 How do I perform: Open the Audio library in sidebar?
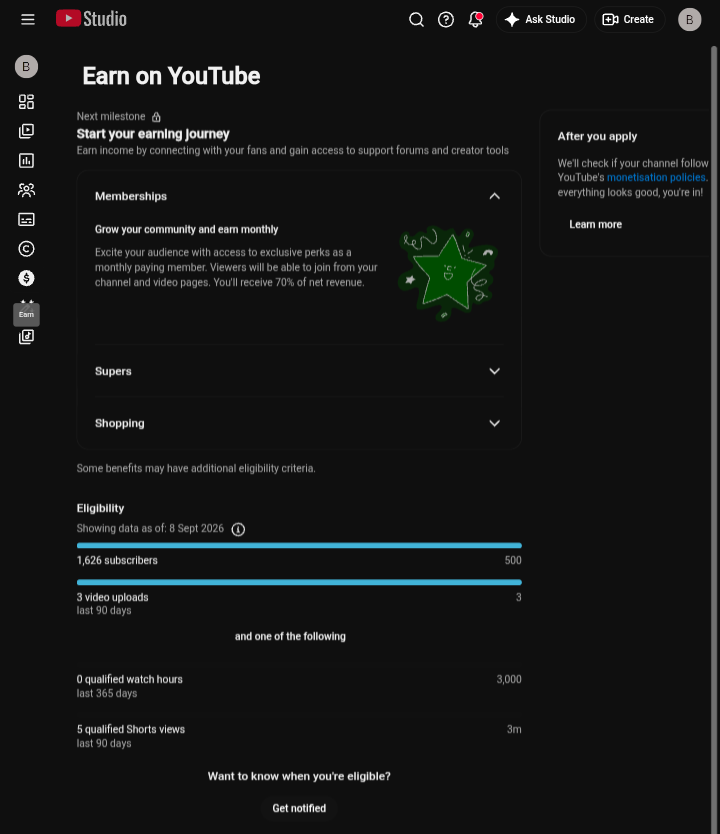click(x=26, y=337)
